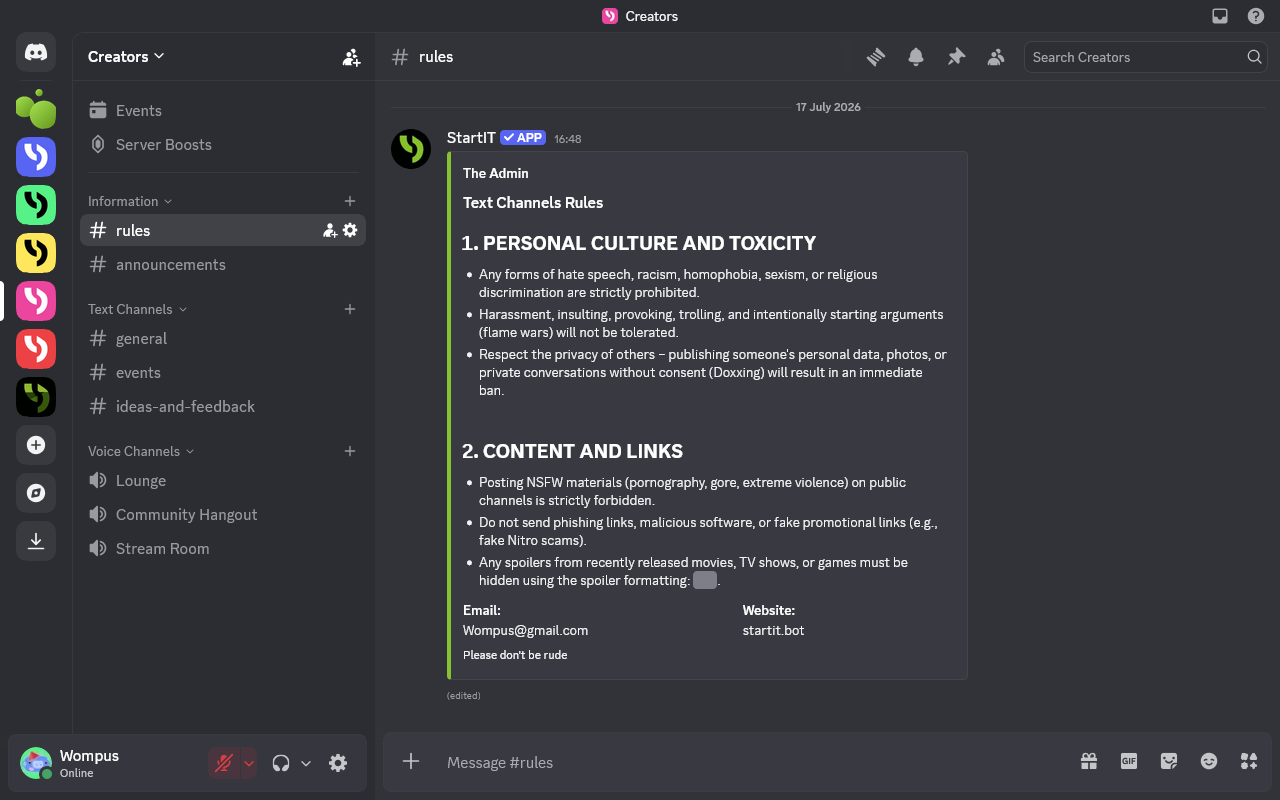Image resolution: width=1280 pixels, height=800 pixels.
Task: Open the events text channel
Action: point(223,372)
